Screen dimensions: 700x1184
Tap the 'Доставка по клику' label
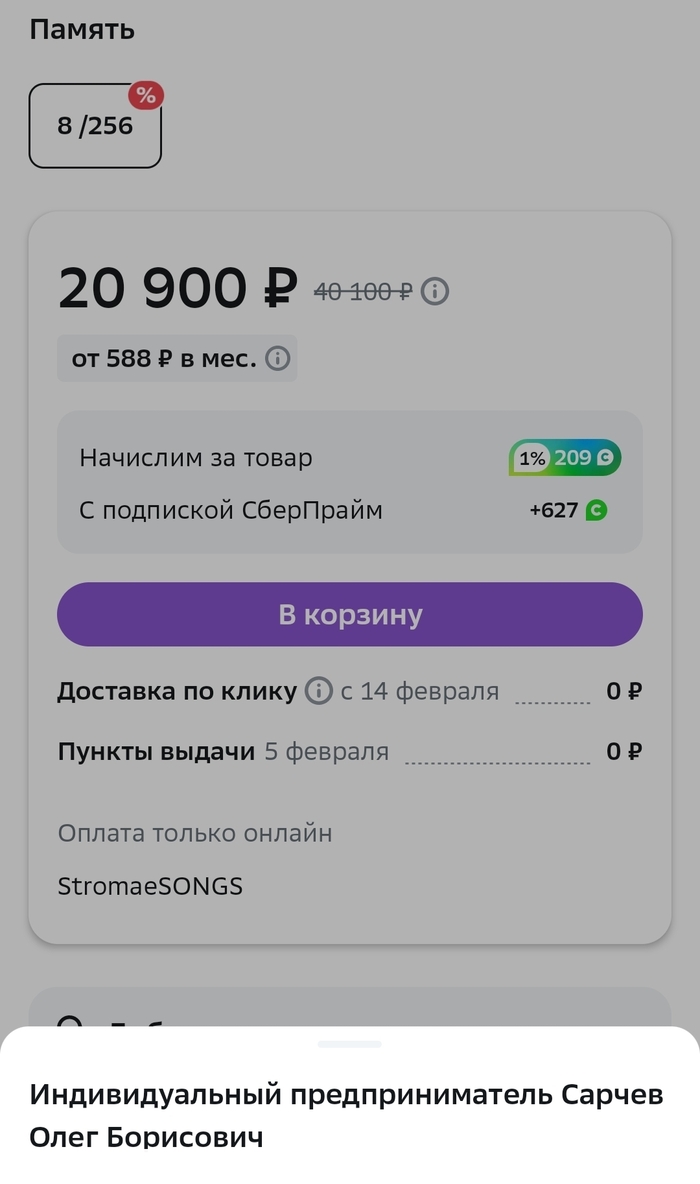(x=177, y=691)
